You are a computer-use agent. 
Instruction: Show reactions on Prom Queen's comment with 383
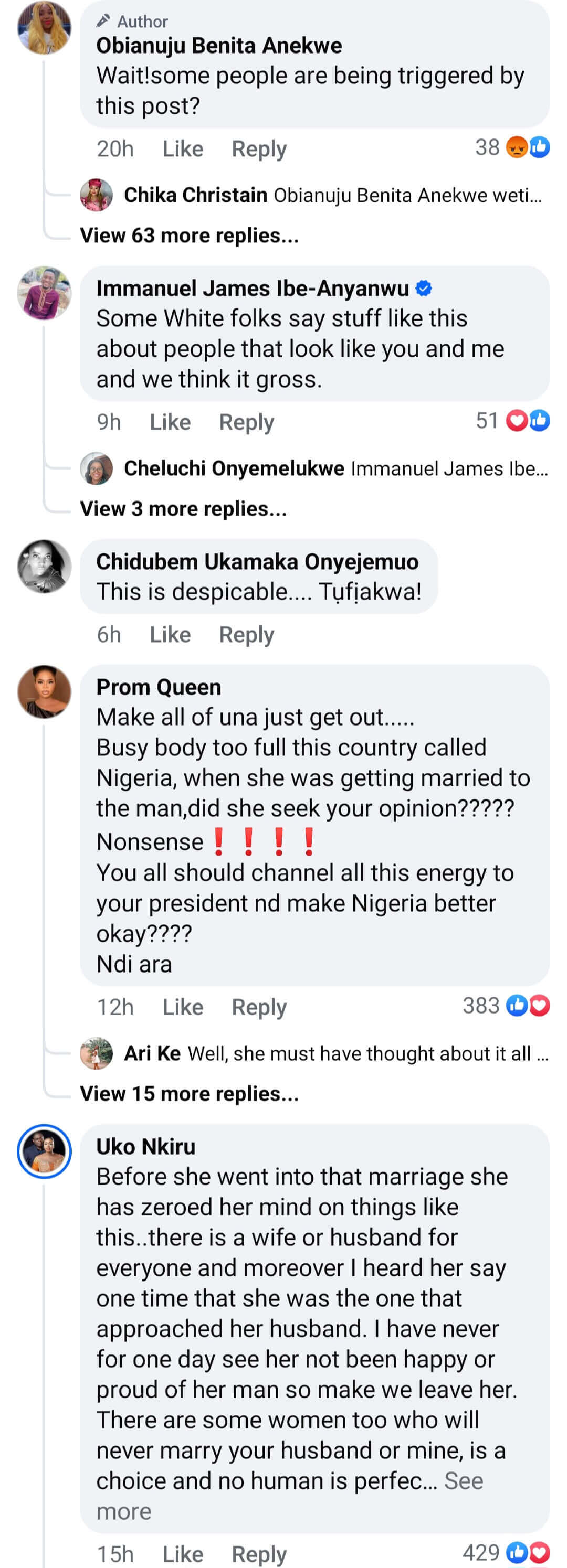tap(528, 1006)
